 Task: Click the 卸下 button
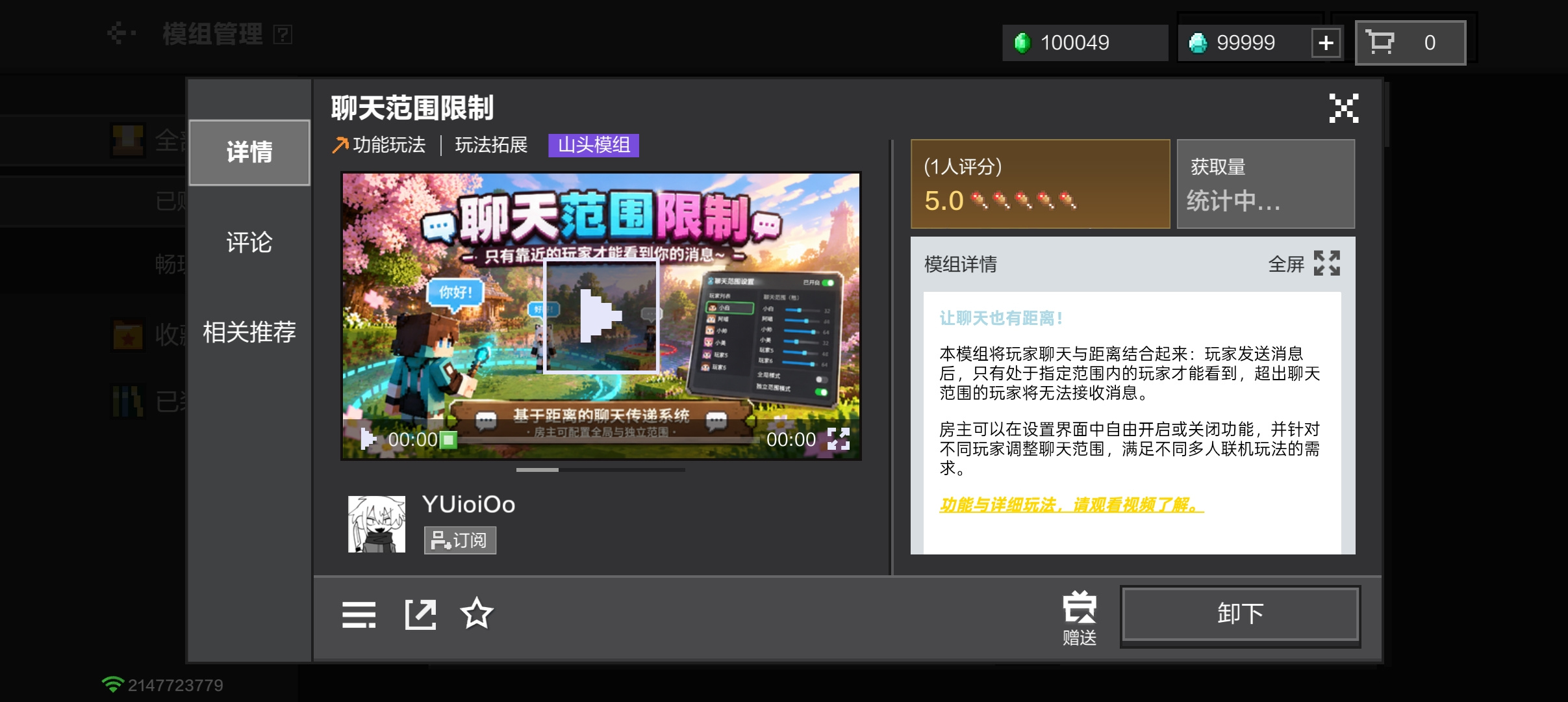pos(1240,614)
